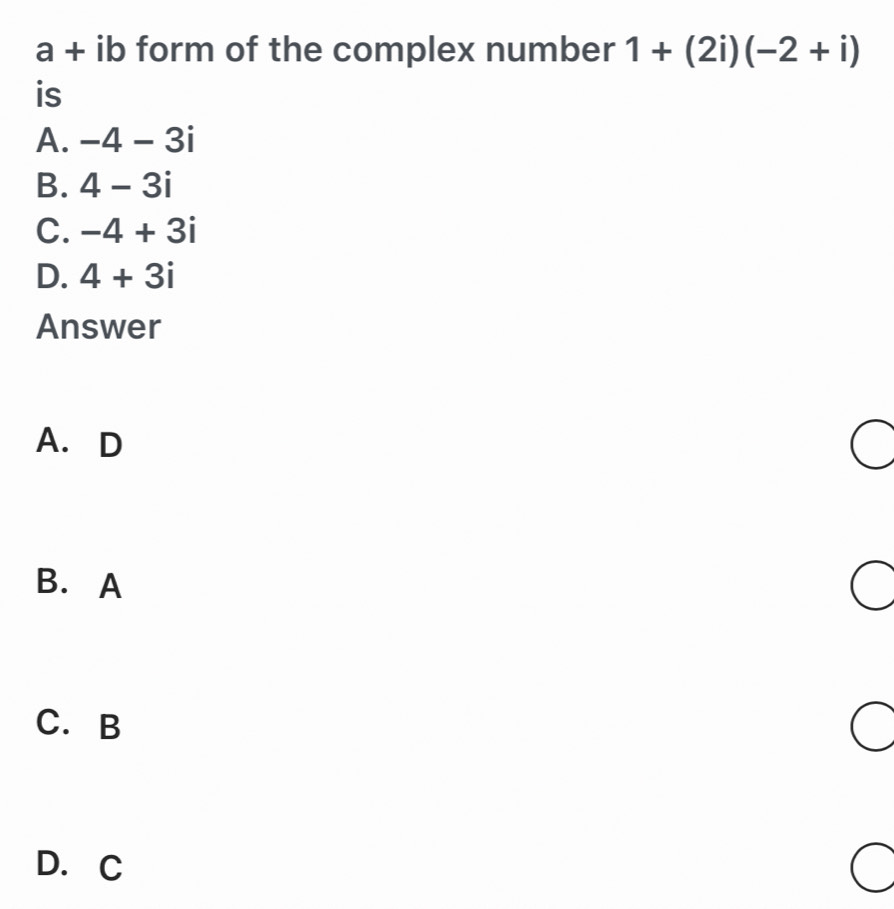Click the expression '1 + (2i)(−2 + i)'

tap(741, 48)
